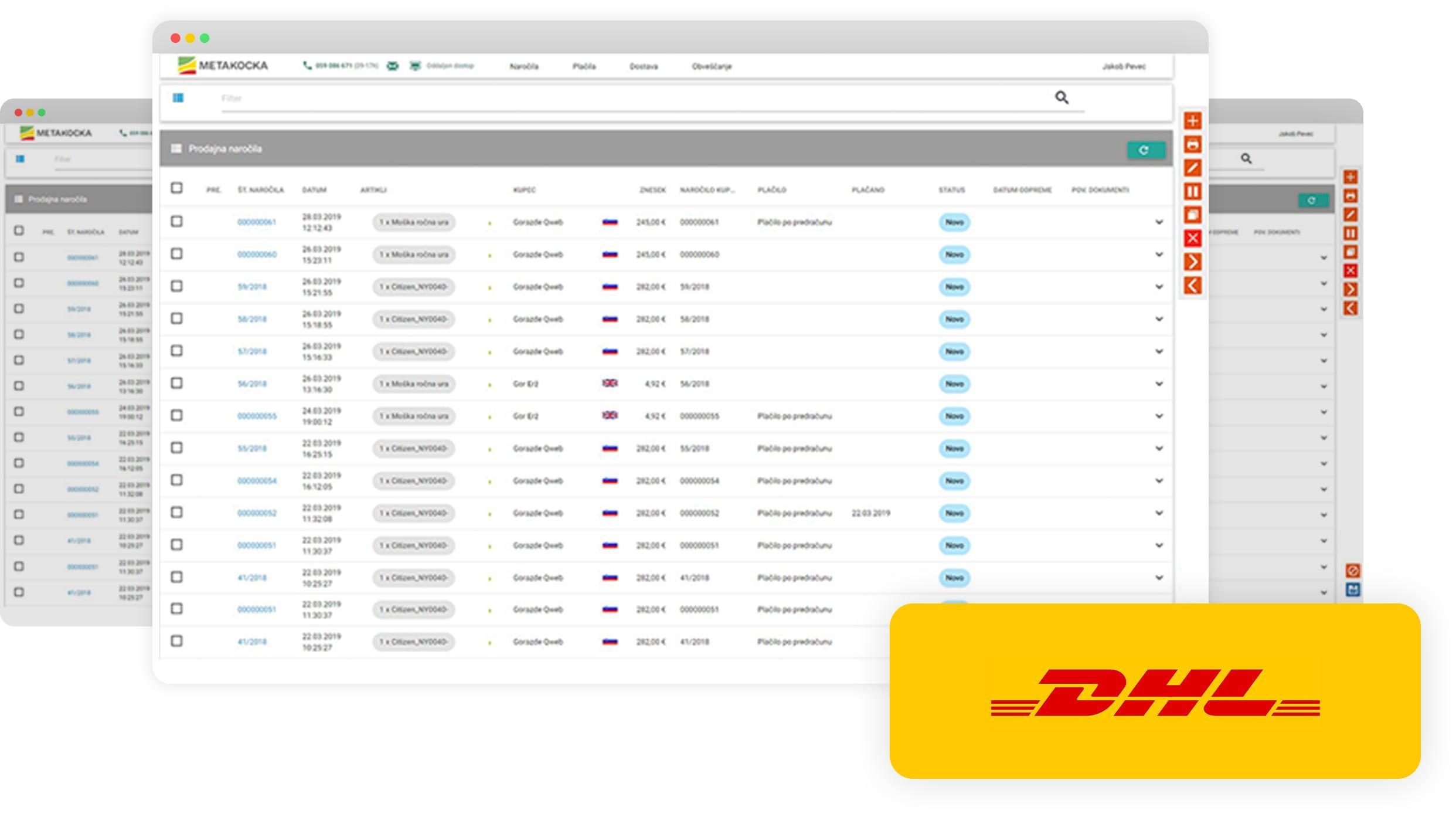
Task: Click the red delete X in right background window
Action: point(1350,270)
